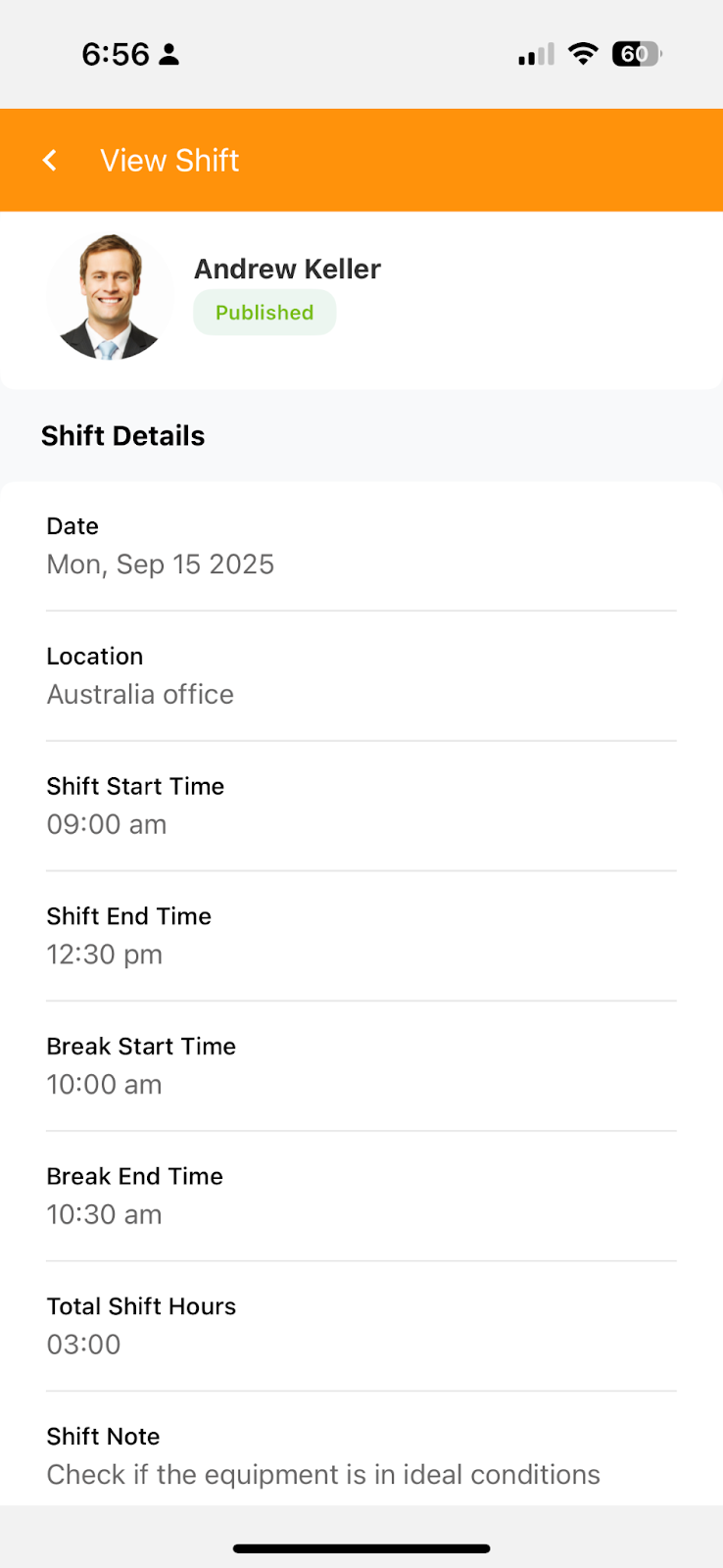This screenshot has height=1568, width=723.
Task: Open Andrew Keller's profile photo
Action: tap(109, 296)
